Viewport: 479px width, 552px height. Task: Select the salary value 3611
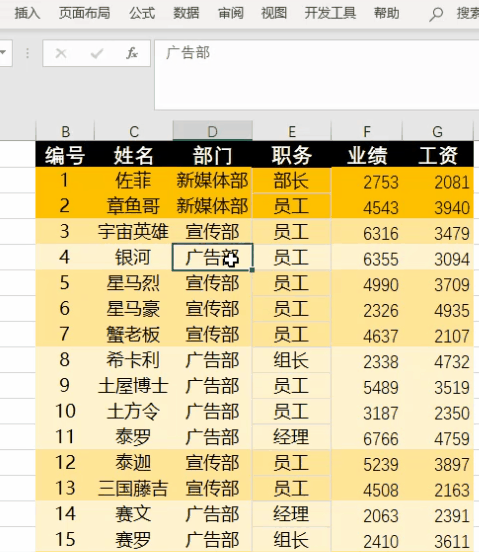(x=437, y=540)
